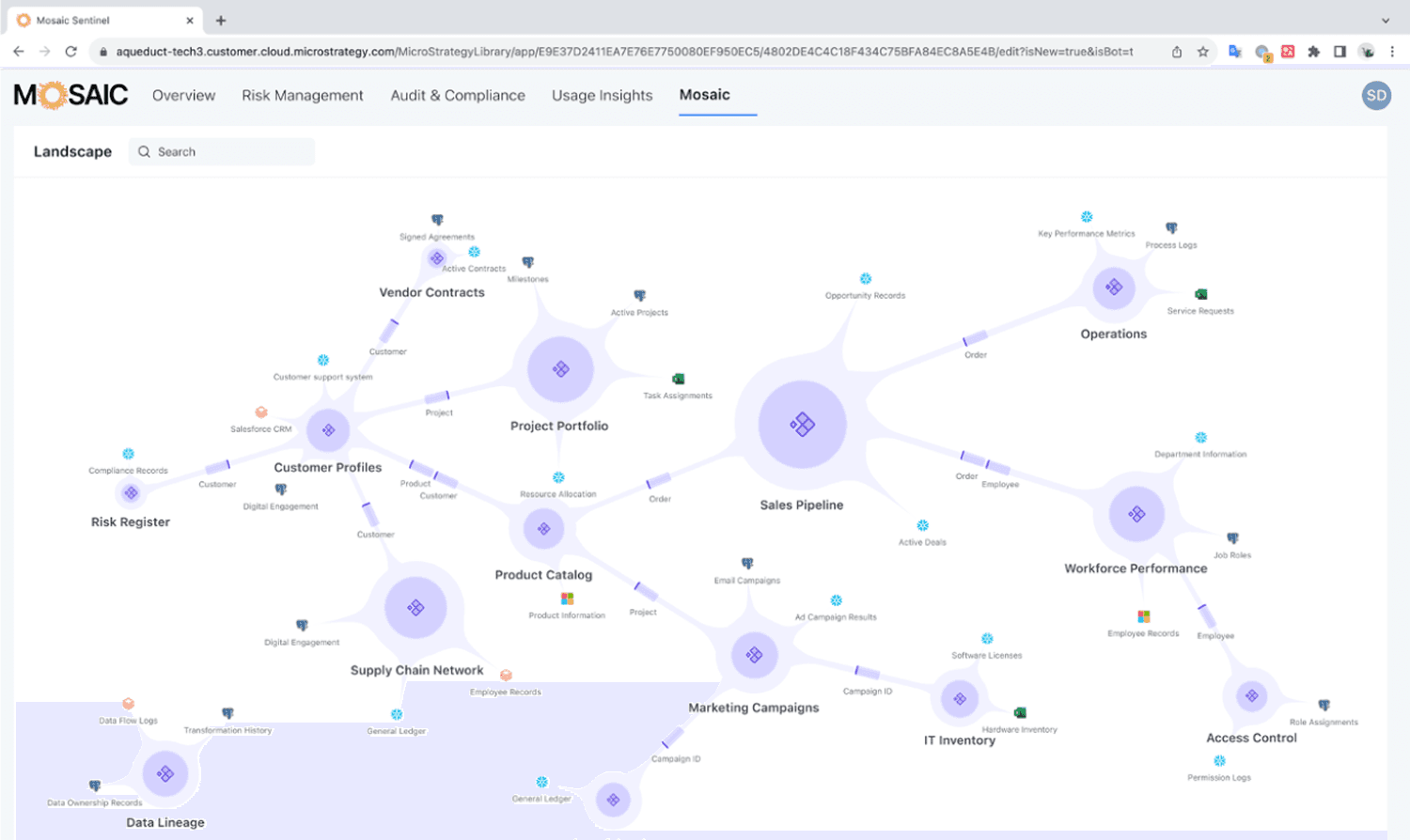Click the Landscape search field
The width and height of the screenshot is (1410, 840).
pos(222,151)
